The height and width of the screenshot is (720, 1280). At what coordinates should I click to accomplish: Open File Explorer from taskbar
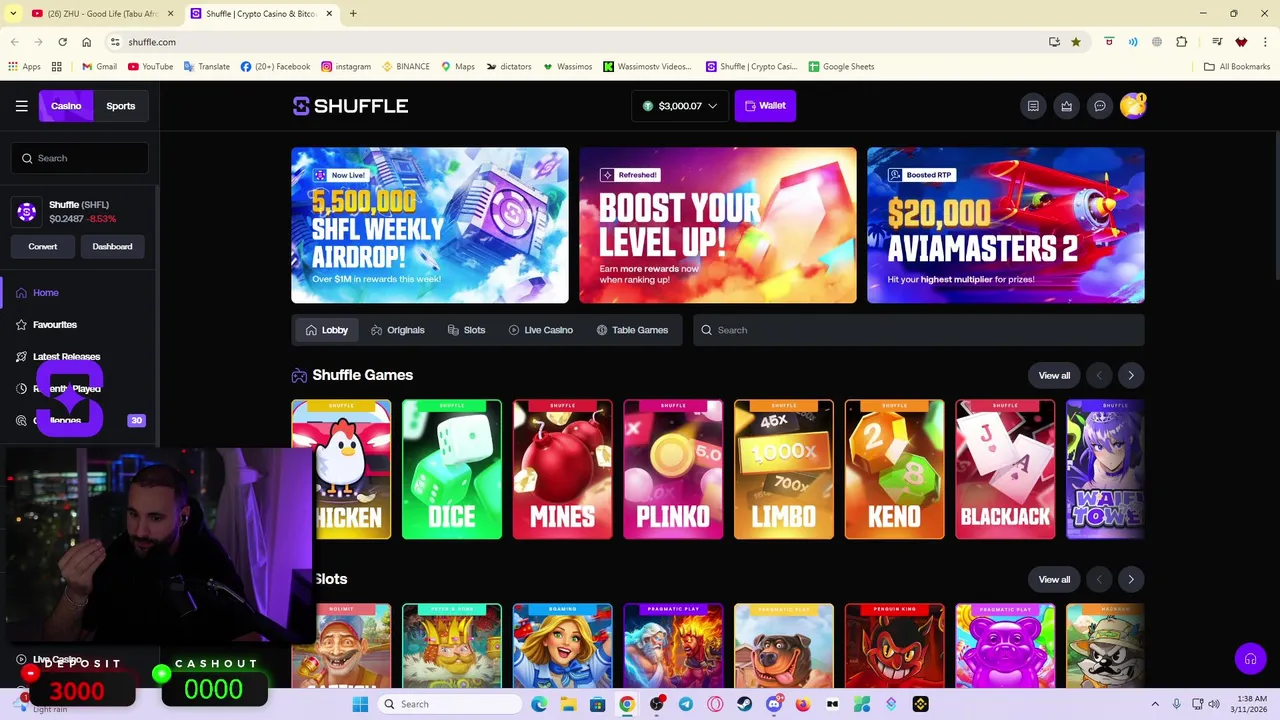point(568,704)
